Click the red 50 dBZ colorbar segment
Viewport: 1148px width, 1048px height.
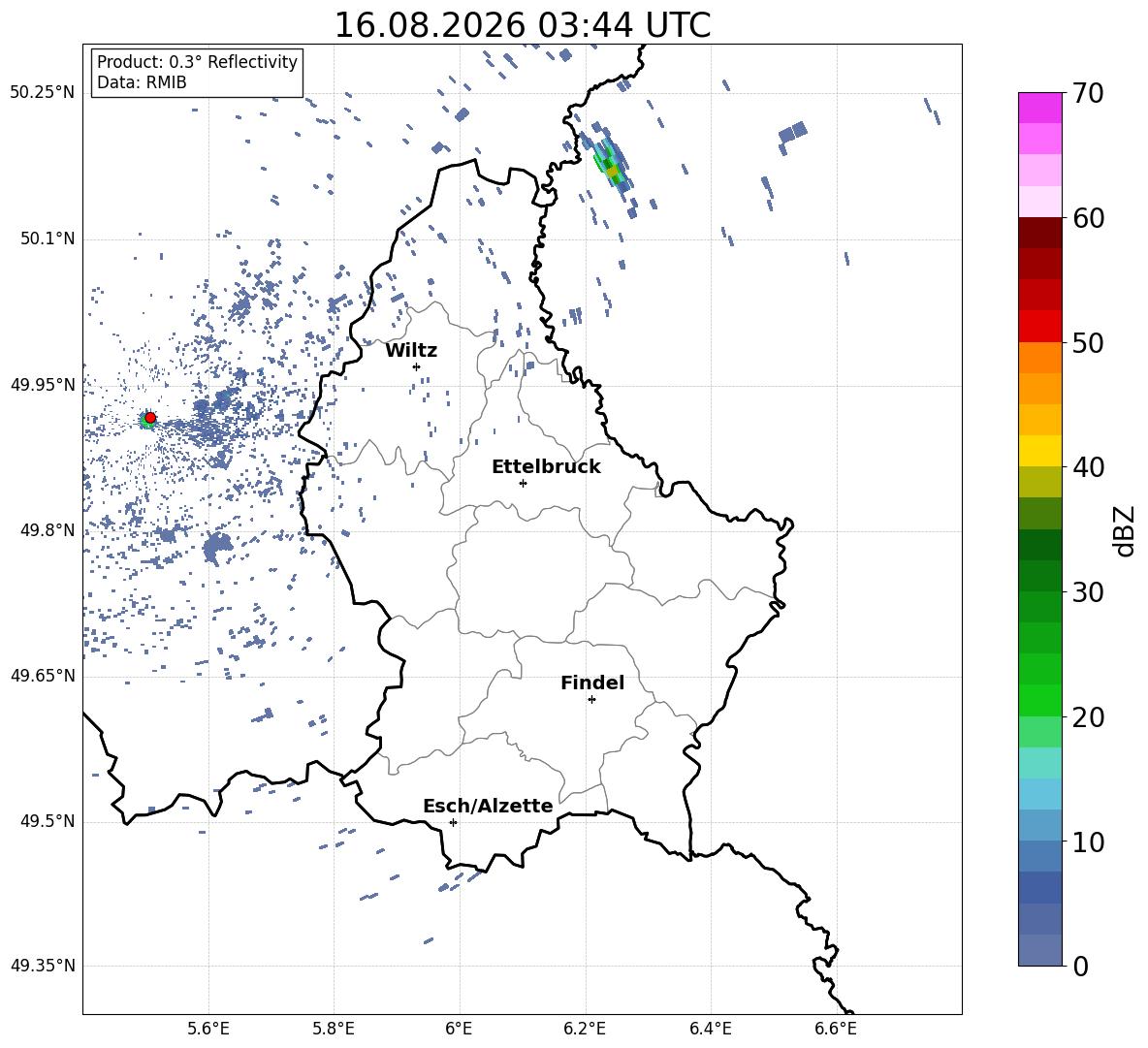coord(1039,327)
